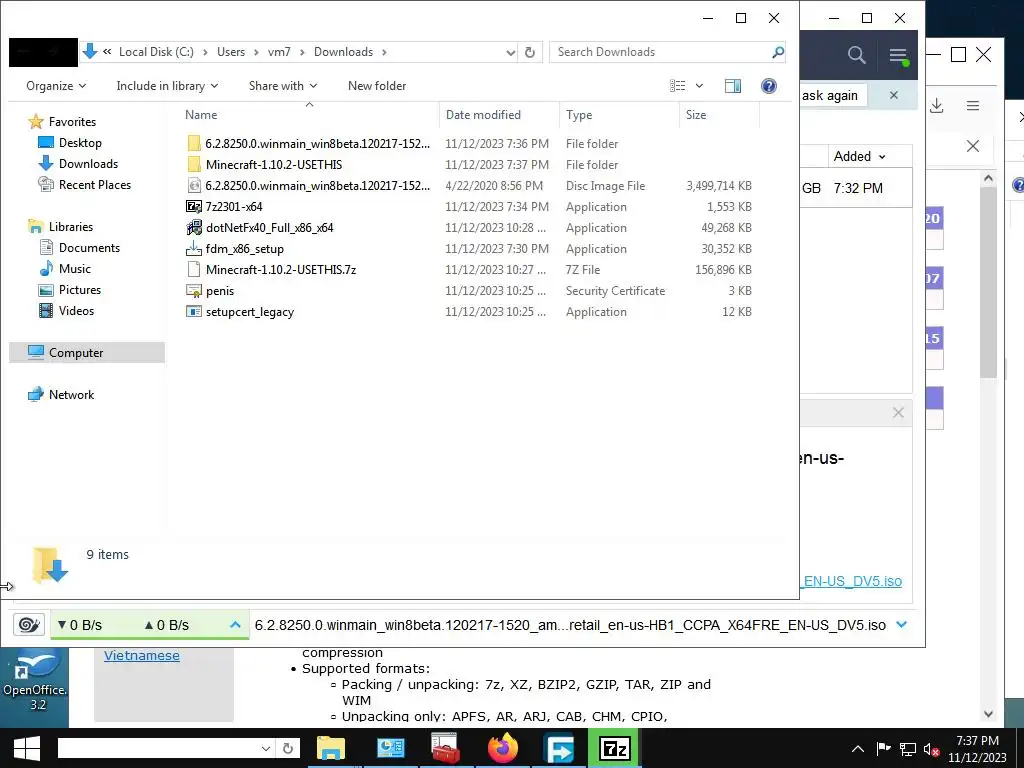Click the penis security certificate icon

[x=194, y=291]
